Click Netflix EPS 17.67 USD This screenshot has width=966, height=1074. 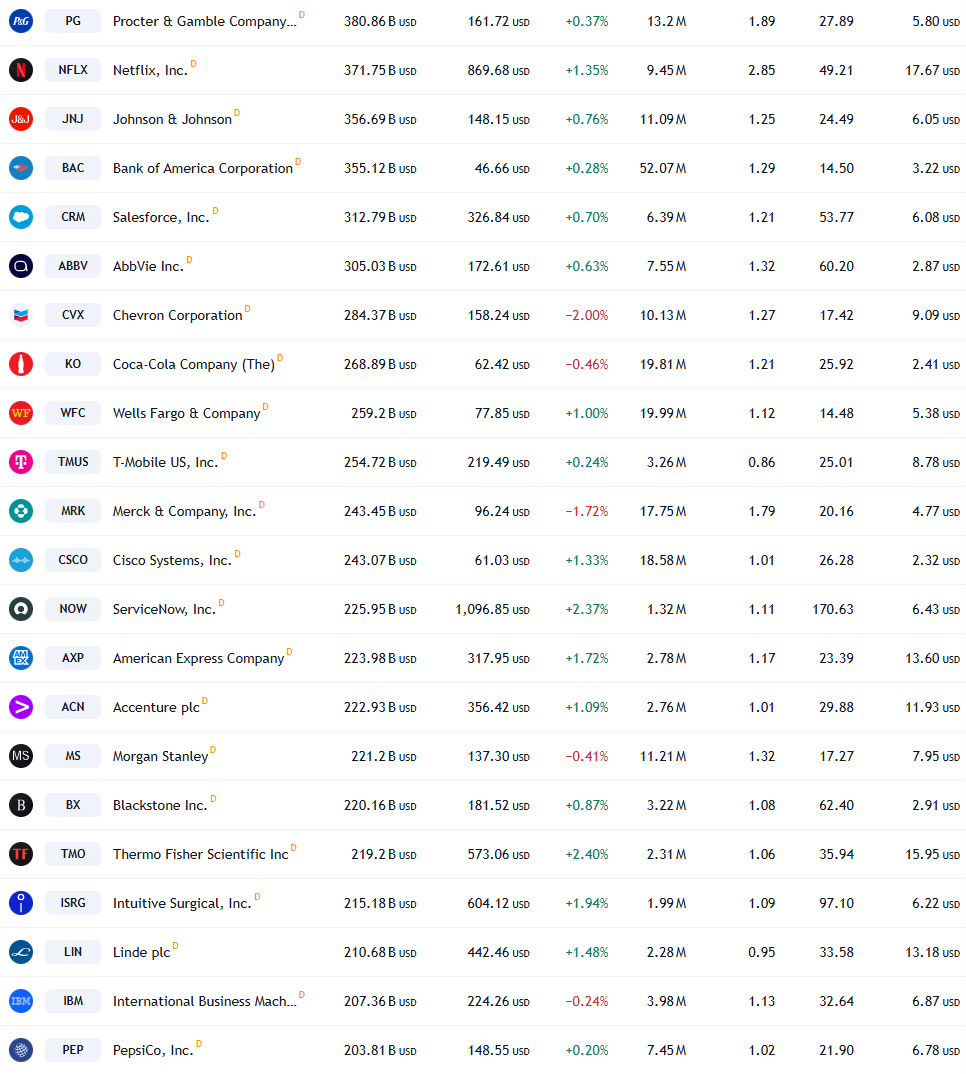(932, 71)
